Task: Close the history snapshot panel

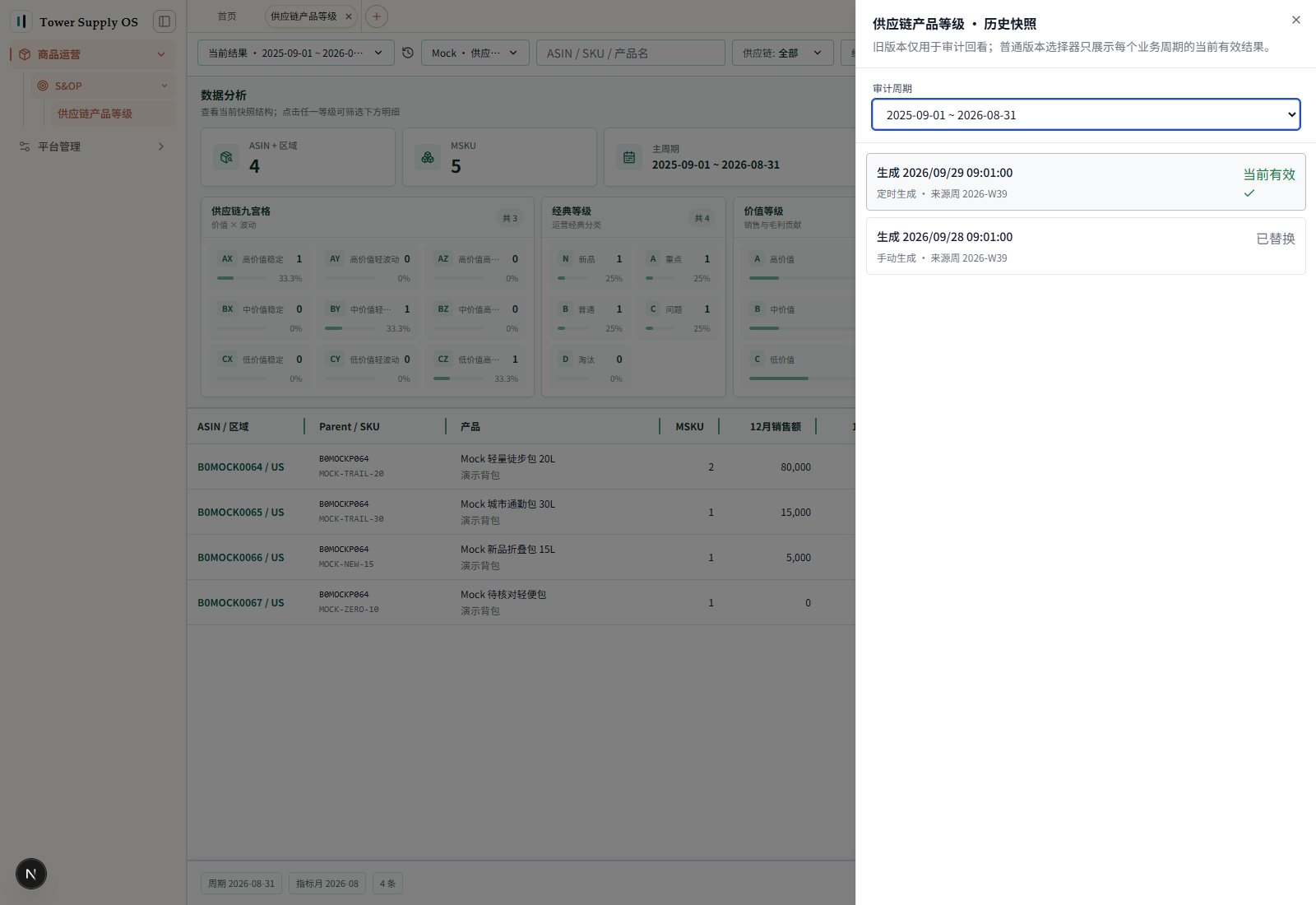Action: 1296,20
